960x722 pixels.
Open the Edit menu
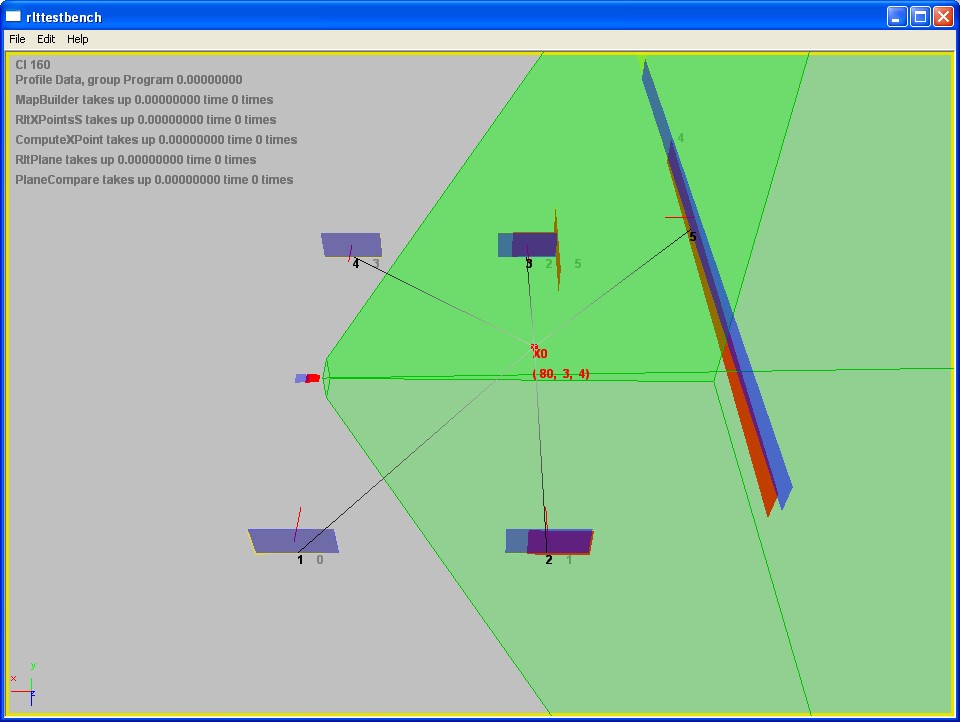[46, 39]
